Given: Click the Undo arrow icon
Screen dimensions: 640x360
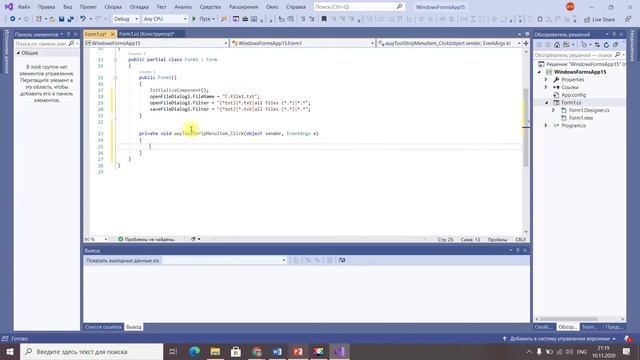Looking at the screenshot, I should click(x=83, y=19).
